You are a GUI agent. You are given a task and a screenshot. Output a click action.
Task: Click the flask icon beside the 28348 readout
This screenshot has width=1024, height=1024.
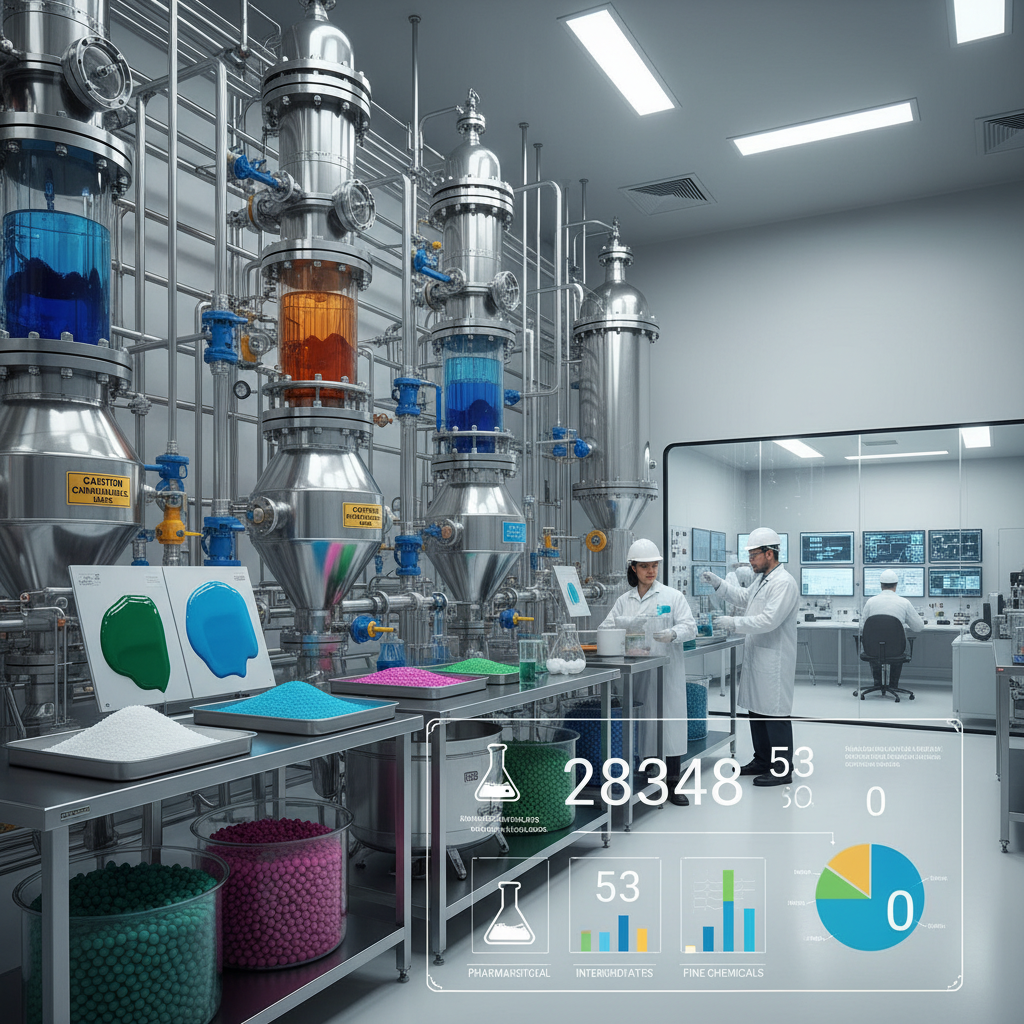click(x=497, y=775)
